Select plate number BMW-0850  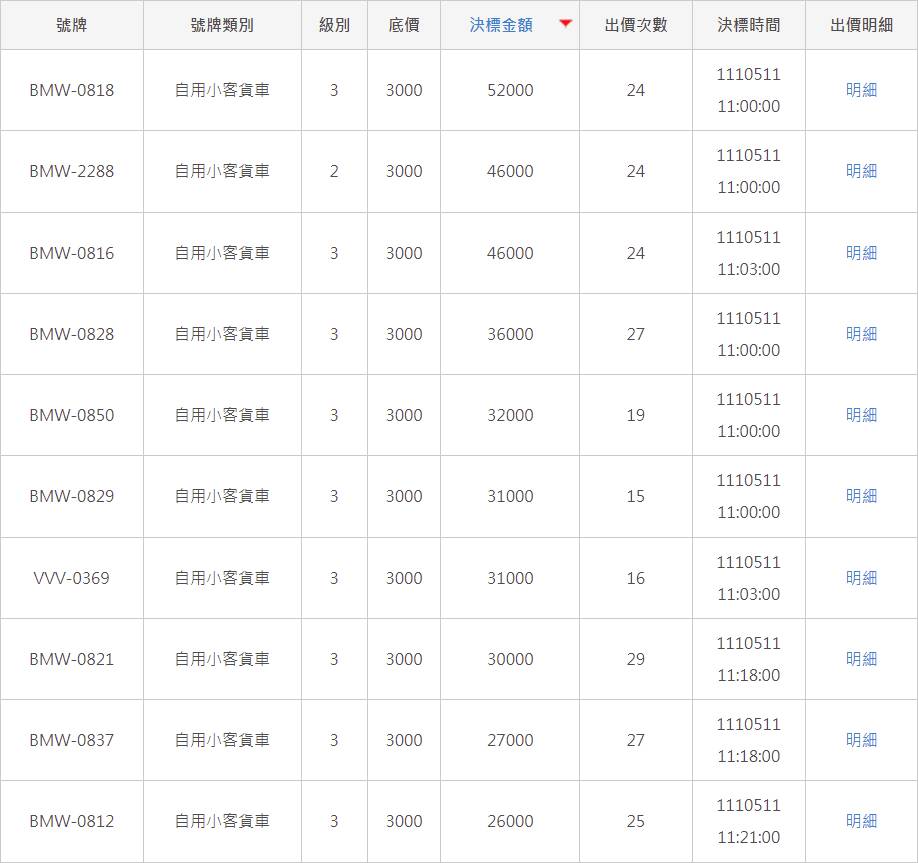(71, 415)
